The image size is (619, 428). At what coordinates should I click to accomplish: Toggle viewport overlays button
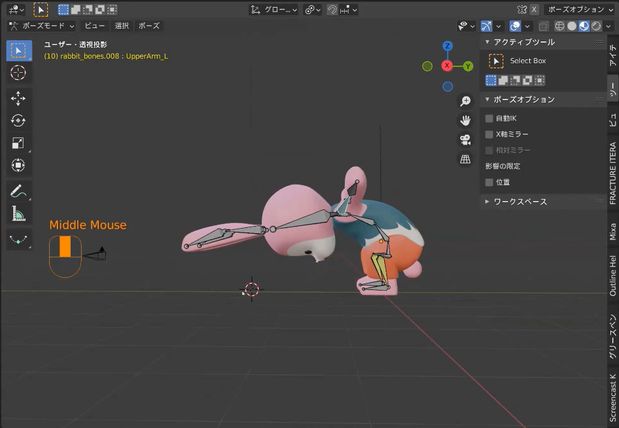515,26
